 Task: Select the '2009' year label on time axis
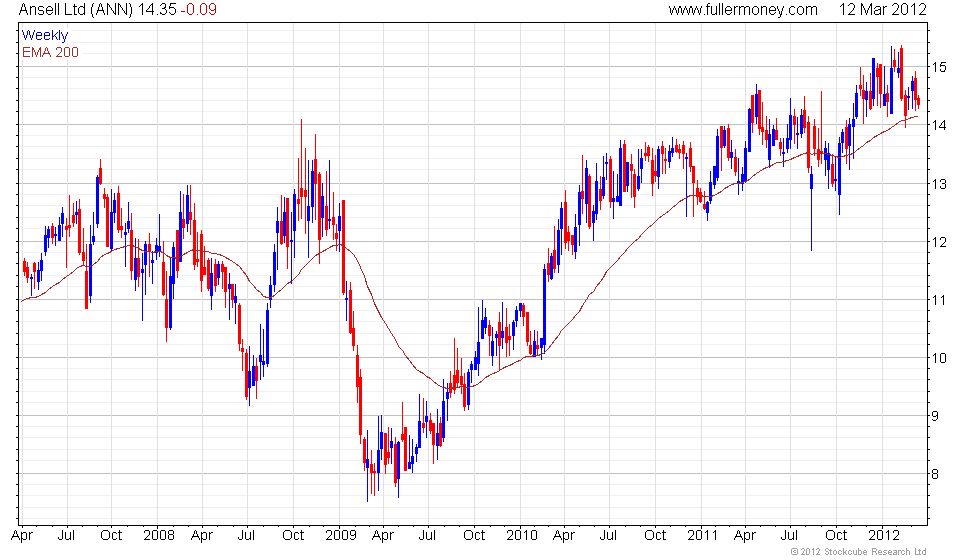tap(341, 536)
